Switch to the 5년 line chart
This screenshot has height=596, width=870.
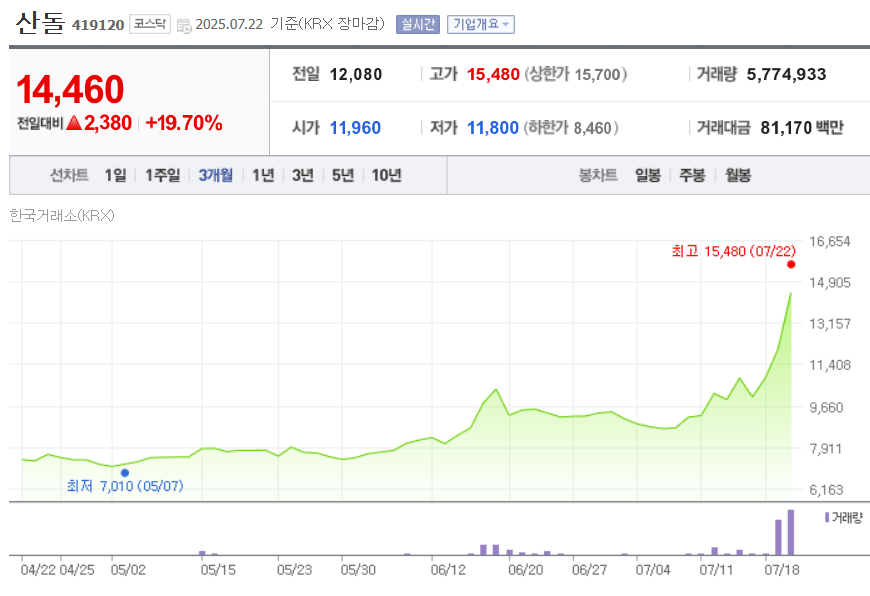coord(343,175)
